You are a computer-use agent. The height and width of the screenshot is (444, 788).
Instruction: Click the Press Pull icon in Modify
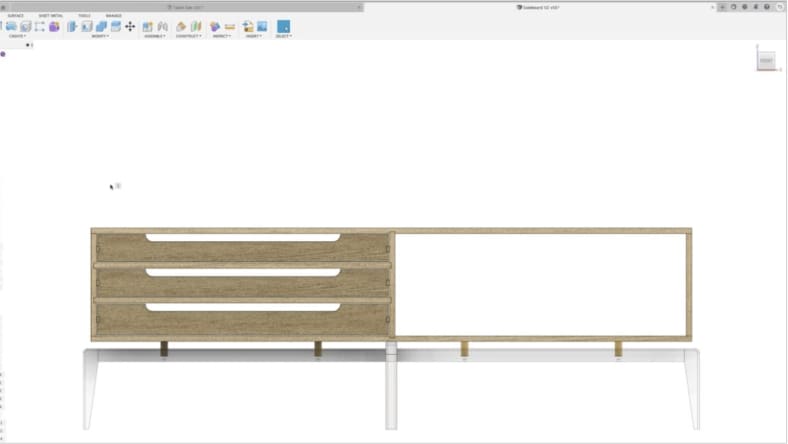coord(72,27)
